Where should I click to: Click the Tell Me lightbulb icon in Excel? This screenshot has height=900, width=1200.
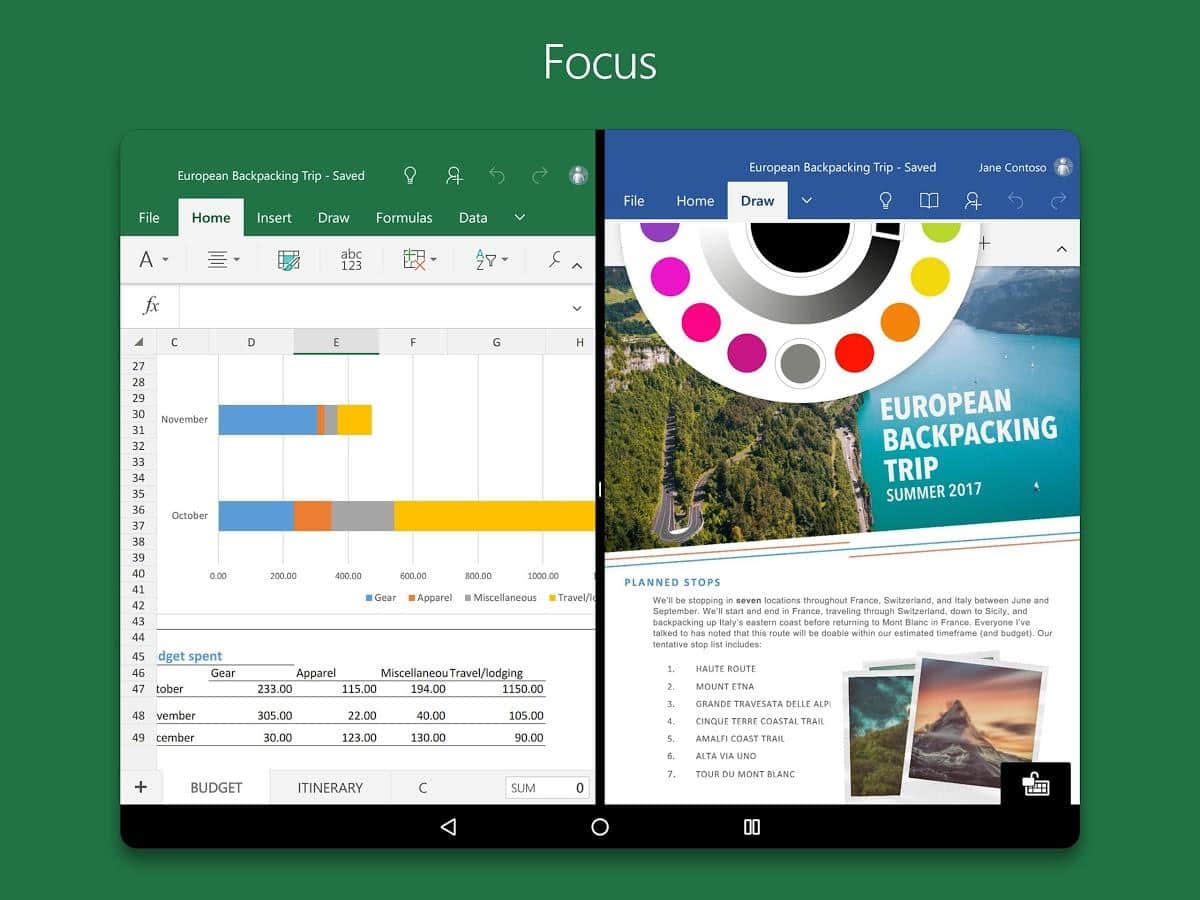[410, 176]
